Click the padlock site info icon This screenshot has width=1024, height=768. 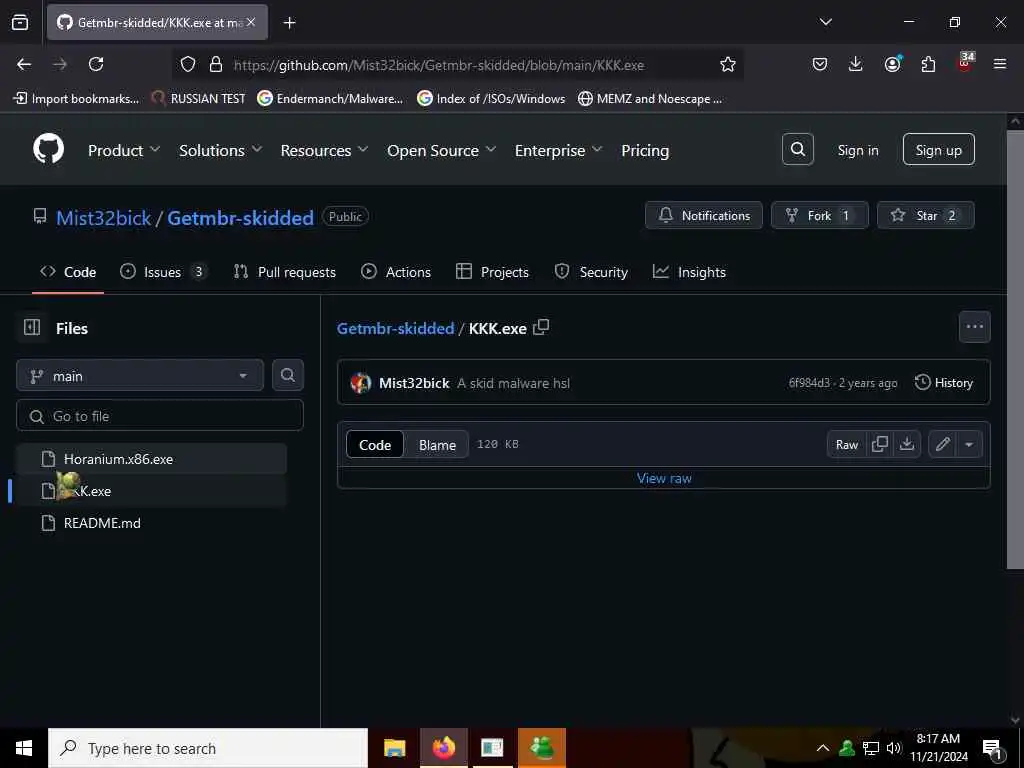[216, 64]
